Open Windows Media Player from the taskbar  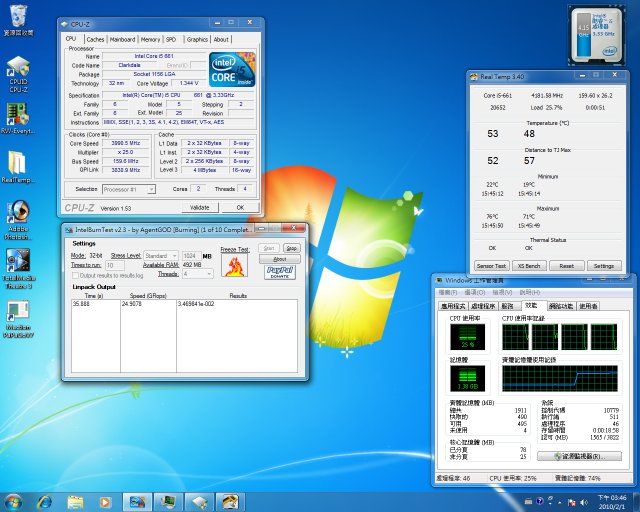(x=105, y=502)
